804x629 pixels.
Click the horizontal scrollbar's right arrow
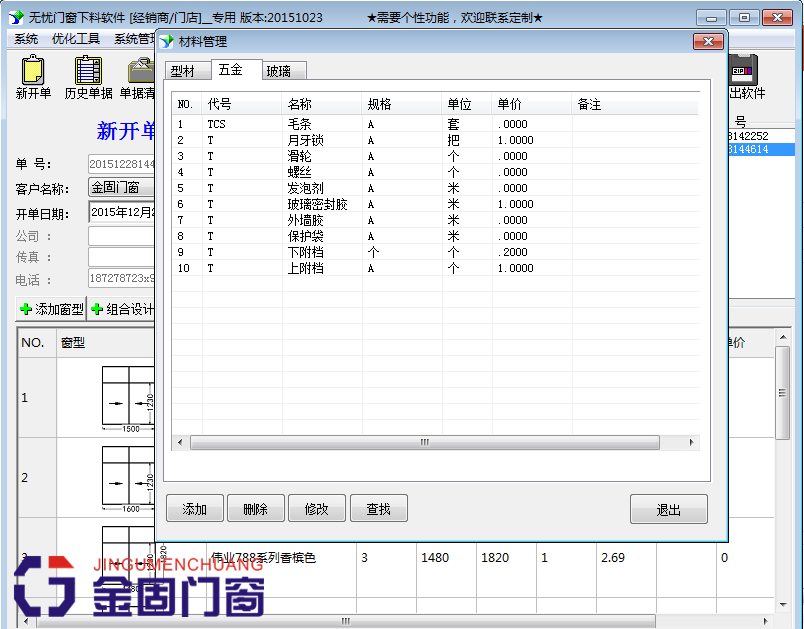click(x=691, y=442)
